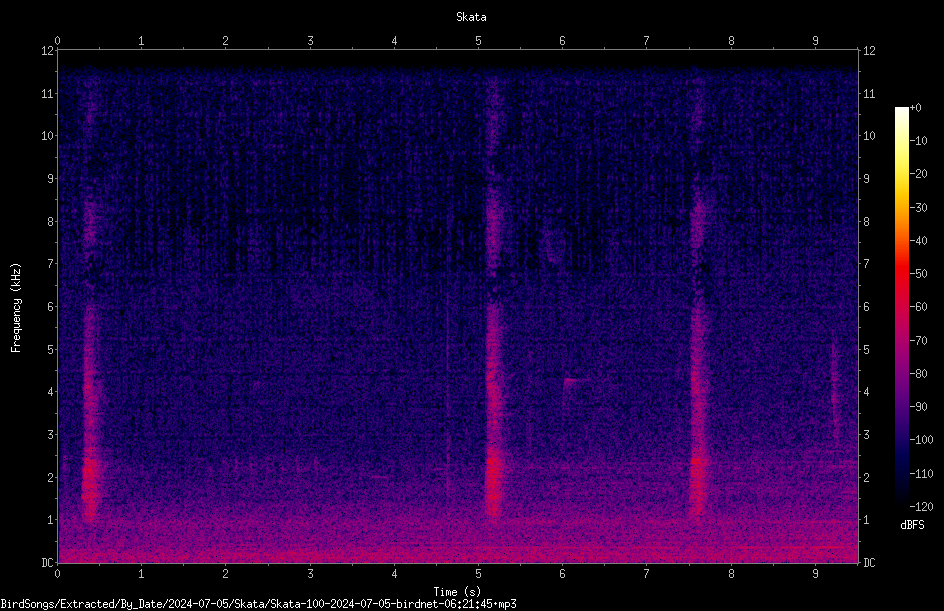Click the "-120" value on the color scale
Screen dimensions: 944x611
coord(921,507)
